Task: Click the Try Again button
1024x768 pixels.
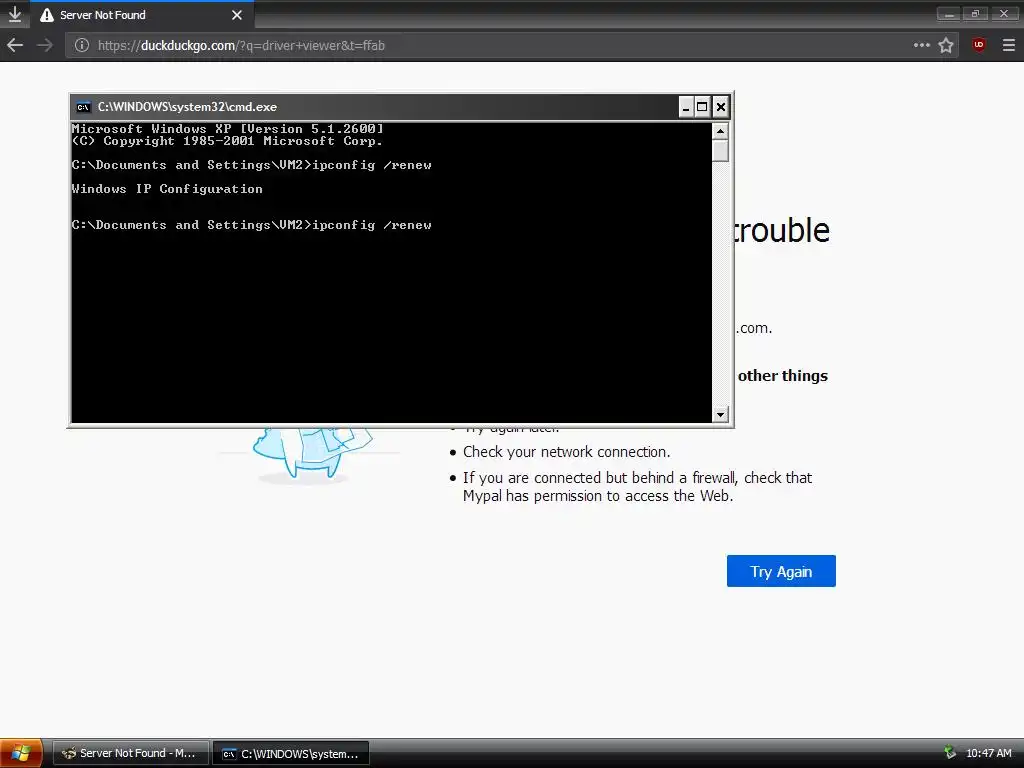Action: [781, 571]
